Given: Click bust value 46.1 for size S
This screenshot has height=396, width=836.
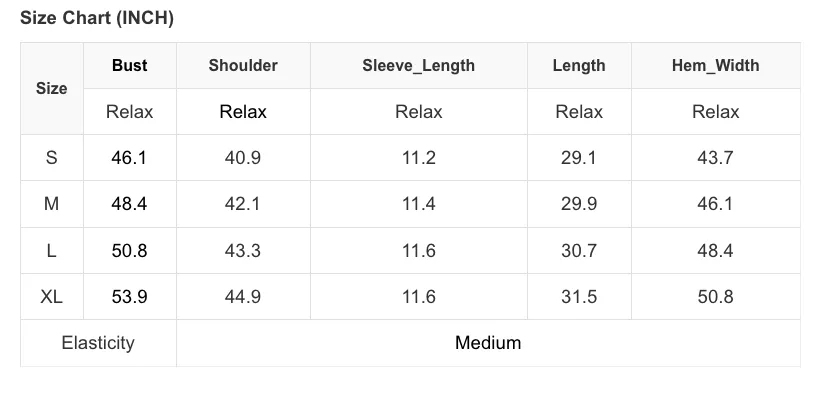Looking at the screenshot, I should 130,158.
